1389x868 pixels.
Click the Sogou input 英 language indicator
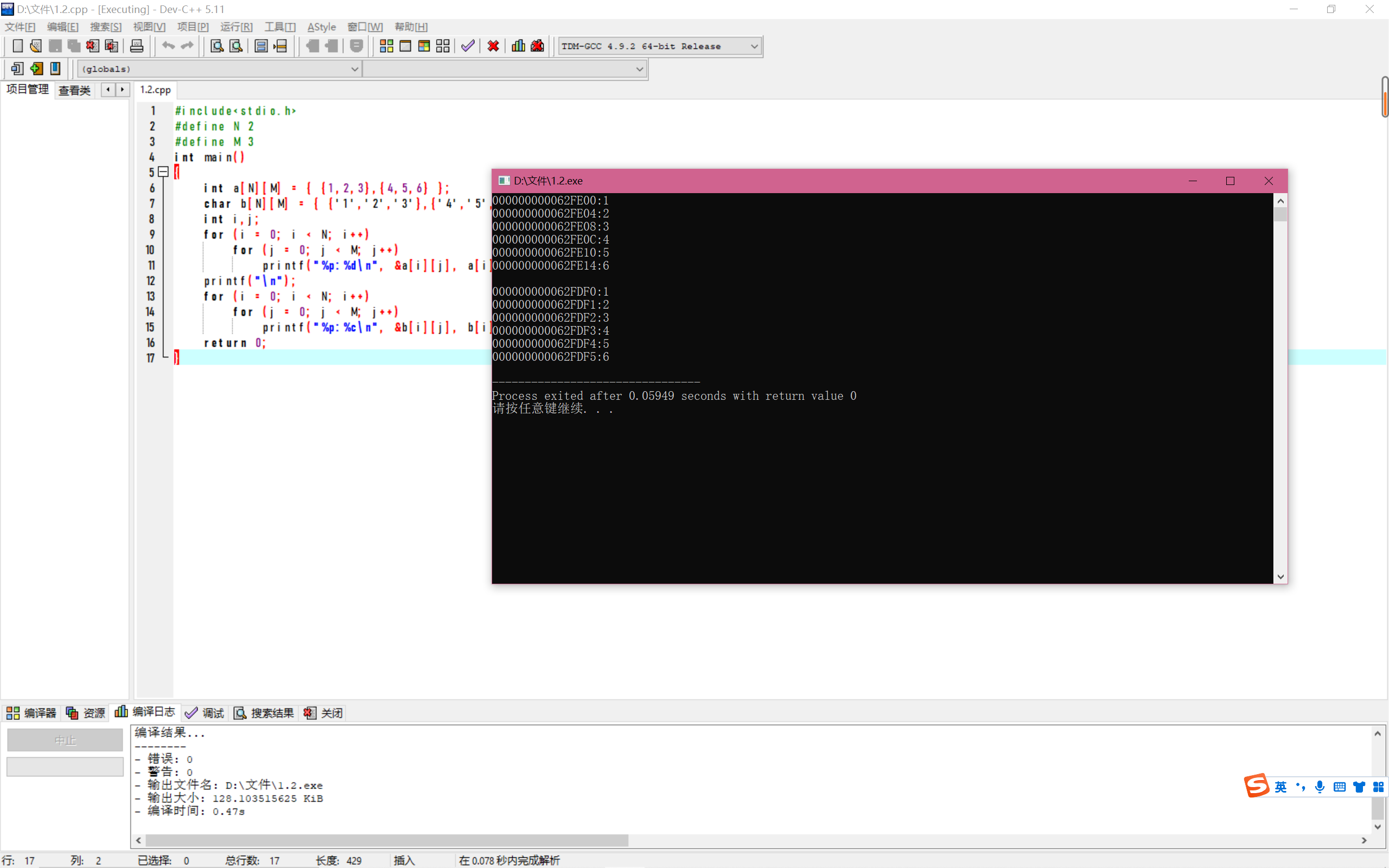[x=1280, y=787]
